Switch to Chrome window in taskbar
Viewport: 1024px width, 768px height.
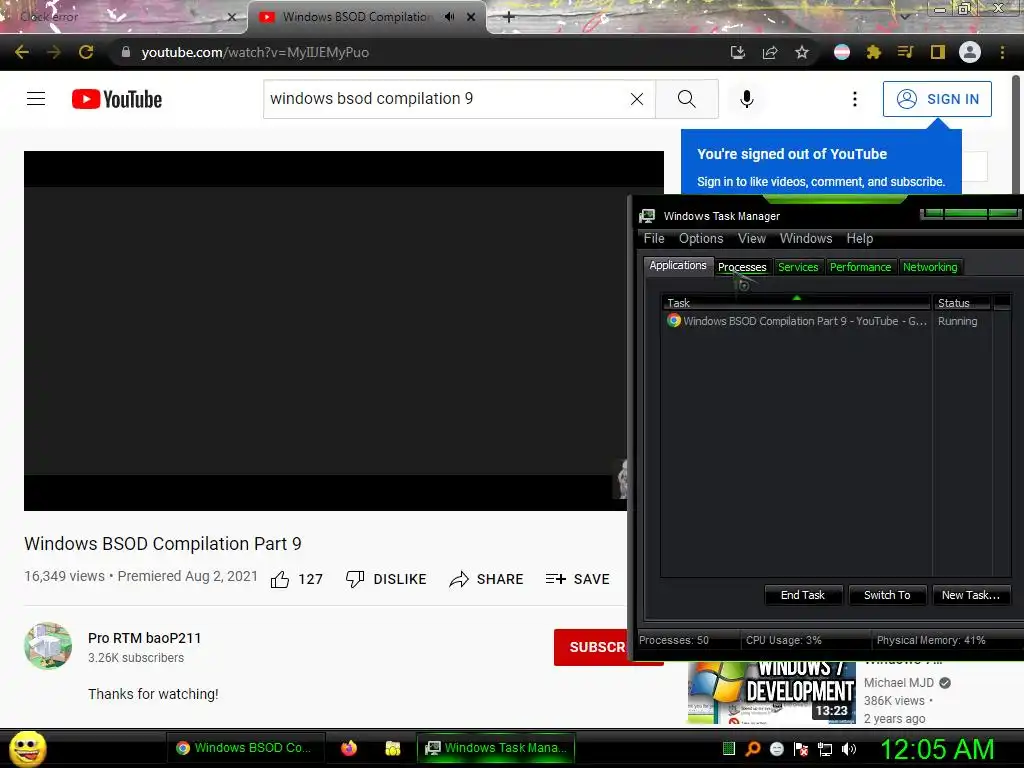click(246, 748)
